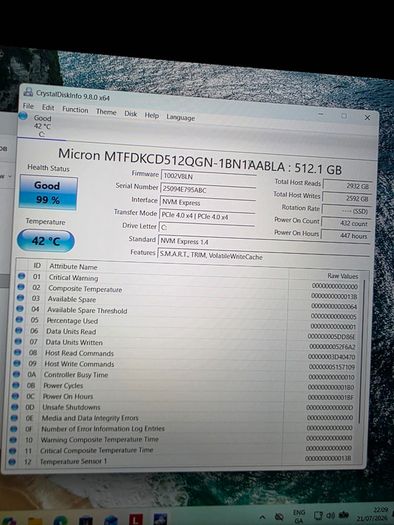Open File Explorer from the taskbar
The height and width of the screenshot is (525, 394).
click(35, 521)
